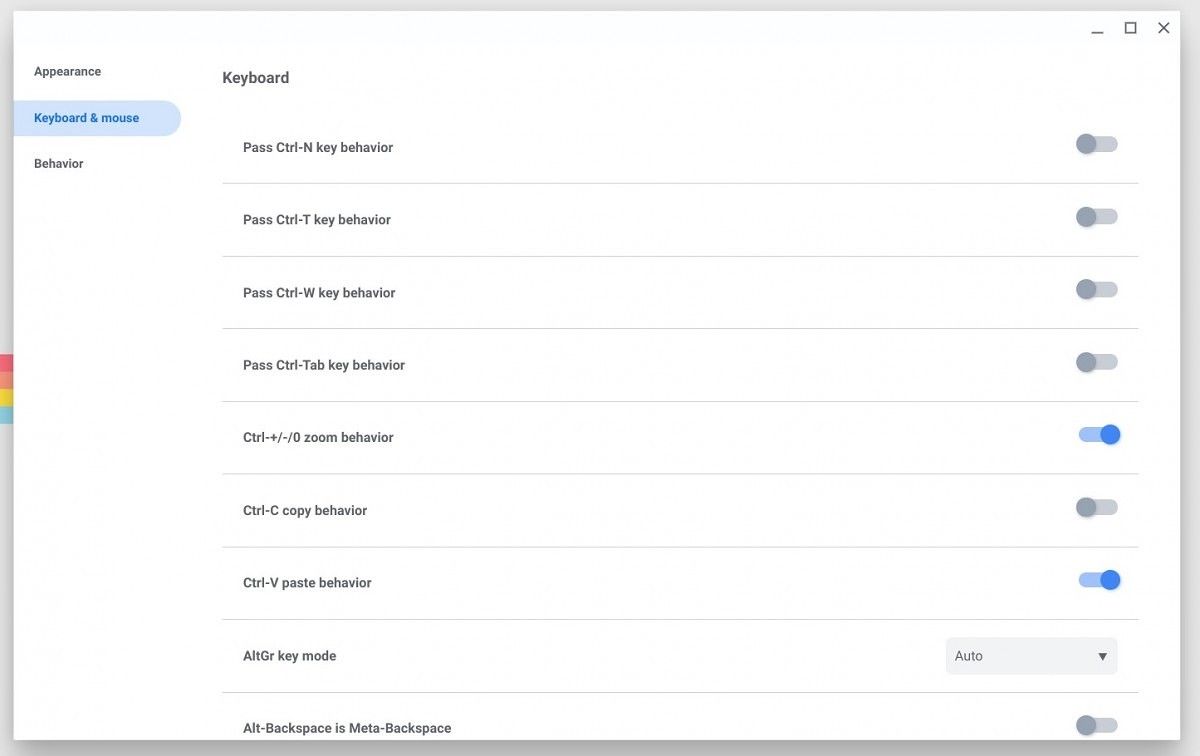Enable the Pass Ctrl-Tab key behavior switch
Viewport: 1200px width, 756px height.
[1097, 362]
